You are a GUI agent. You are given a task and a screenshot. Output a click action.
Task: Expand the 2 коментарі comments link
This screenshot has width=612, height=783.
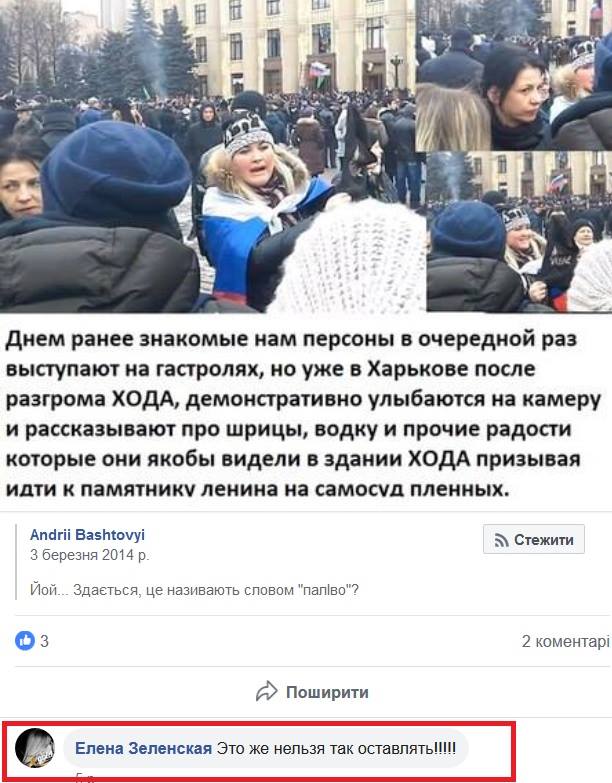click(566, 641)
